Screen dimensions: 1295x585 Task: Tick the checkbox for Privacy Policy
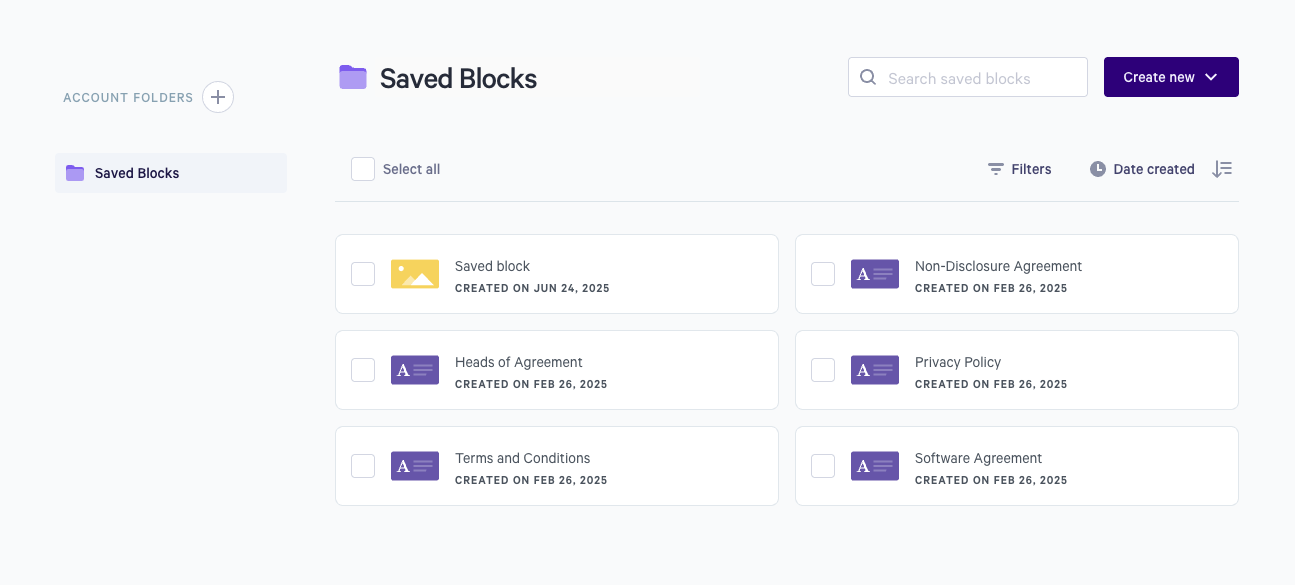click(823, 370)
